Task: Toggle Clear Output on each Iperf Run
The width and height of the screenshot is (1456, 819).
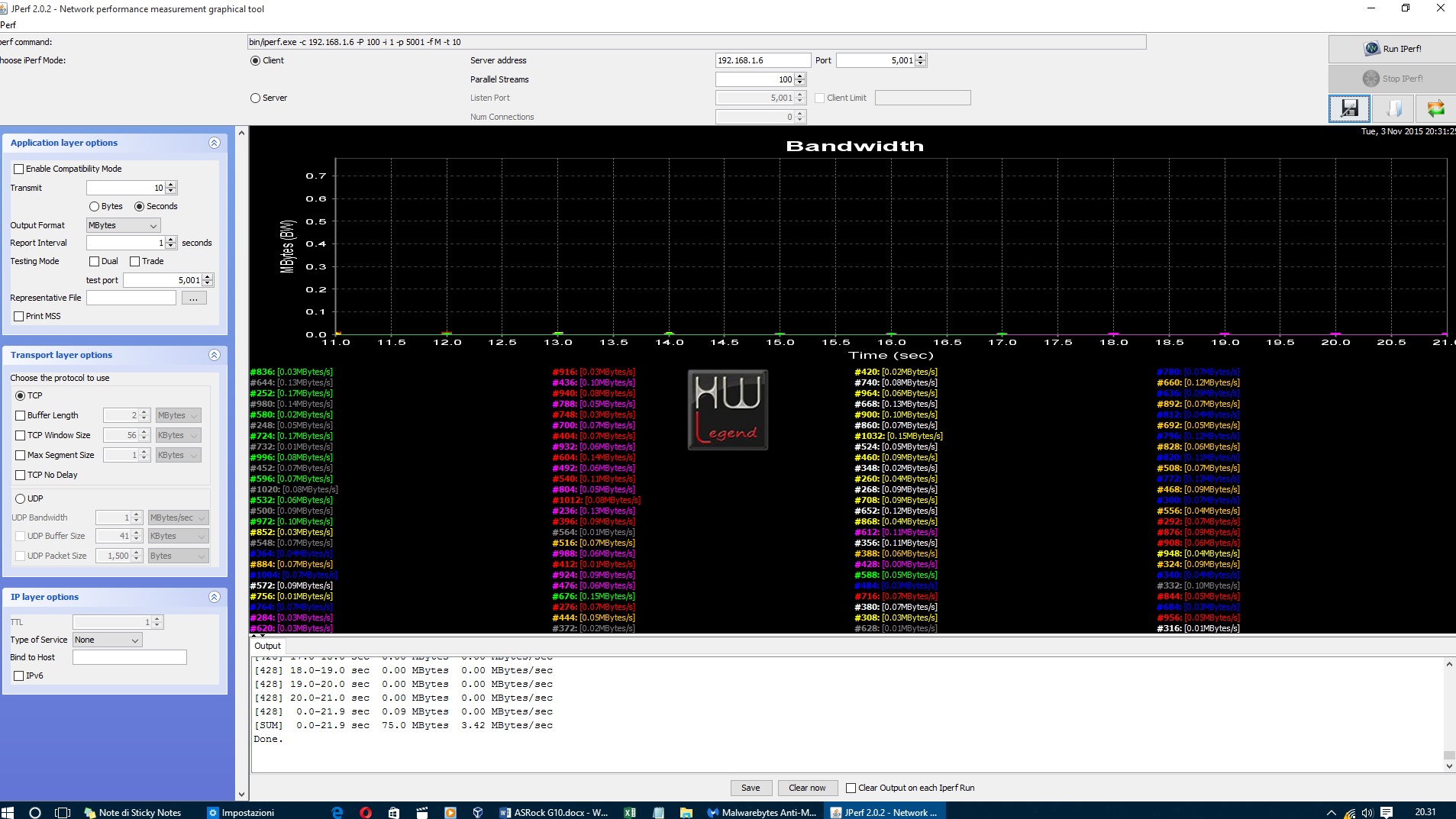Action: click(x=851, y=788)
